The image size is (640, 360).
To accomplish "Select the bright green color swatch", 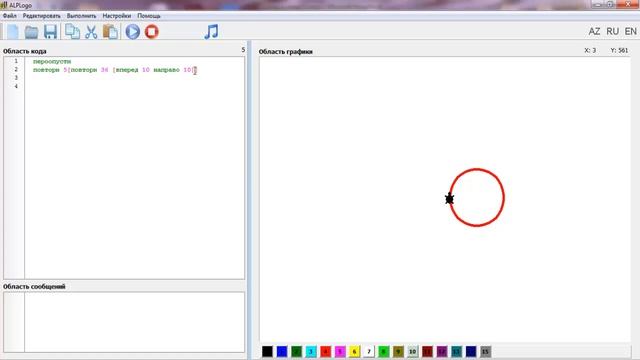I will coord(384,351).
